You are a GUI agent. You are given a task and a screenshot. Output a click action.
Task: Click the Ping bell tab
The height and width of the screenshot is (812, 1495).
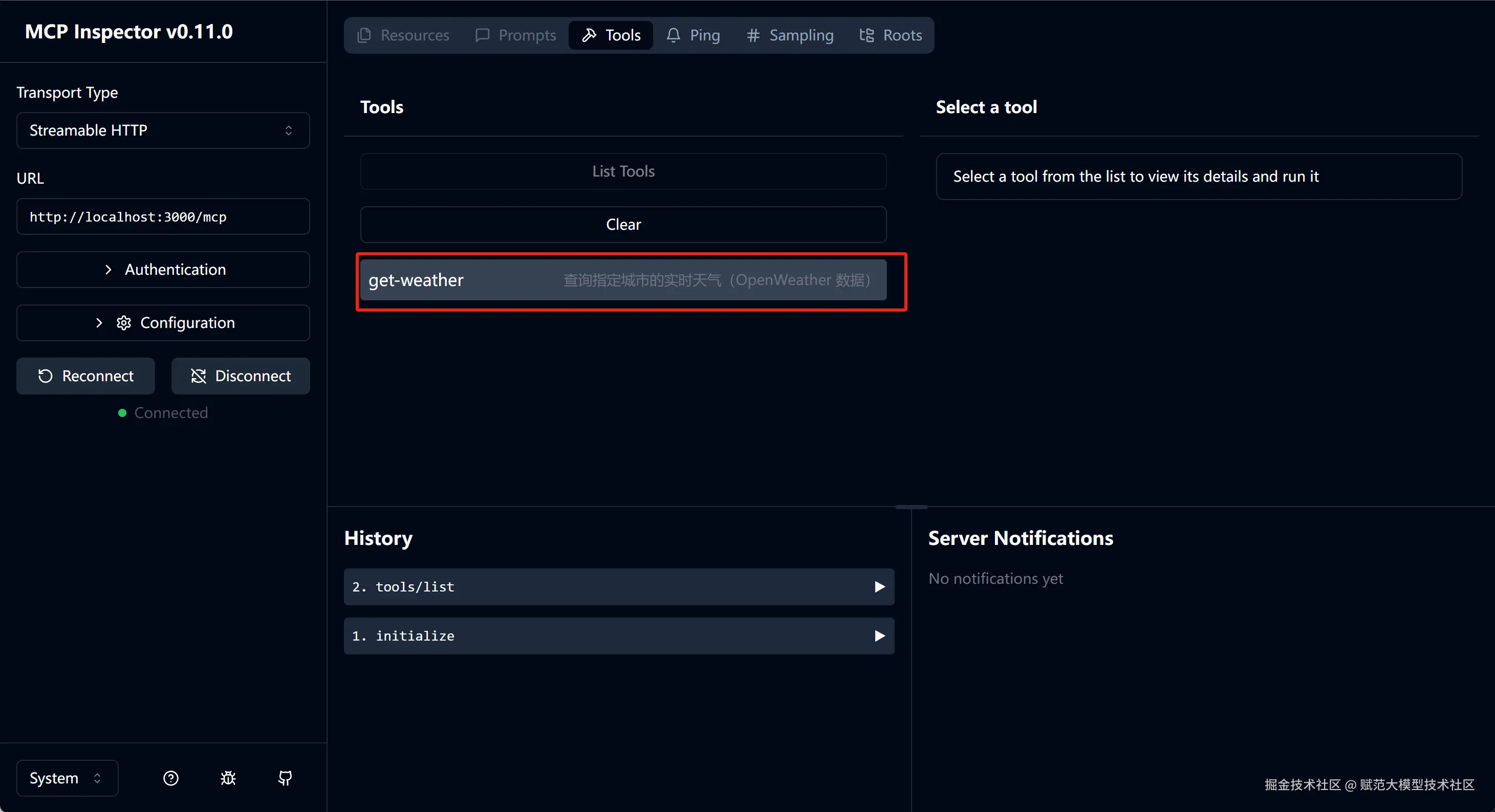click(x=694, y=35)
